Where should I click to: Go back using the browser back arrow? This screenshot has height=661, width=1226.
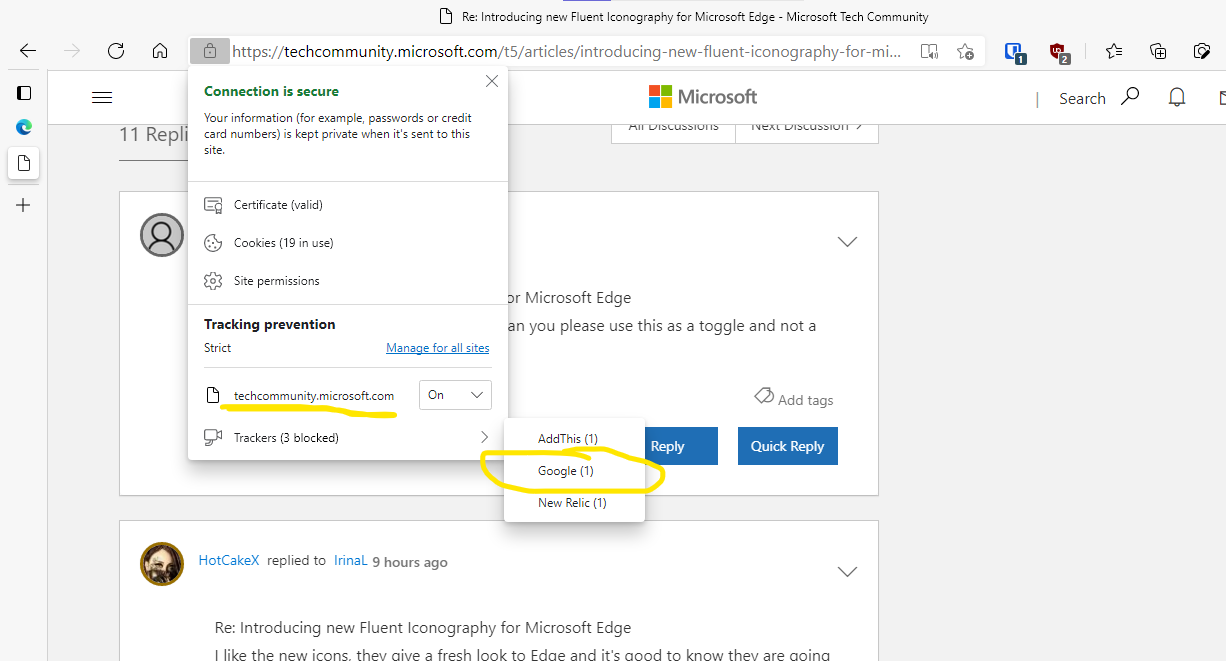tap(28, 51)
